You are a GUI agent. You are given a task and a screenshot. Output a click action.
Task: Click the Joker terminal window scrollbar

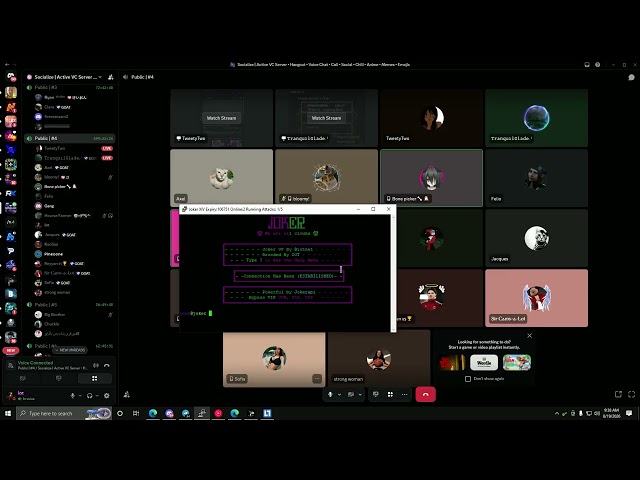[x=393, y=273]
